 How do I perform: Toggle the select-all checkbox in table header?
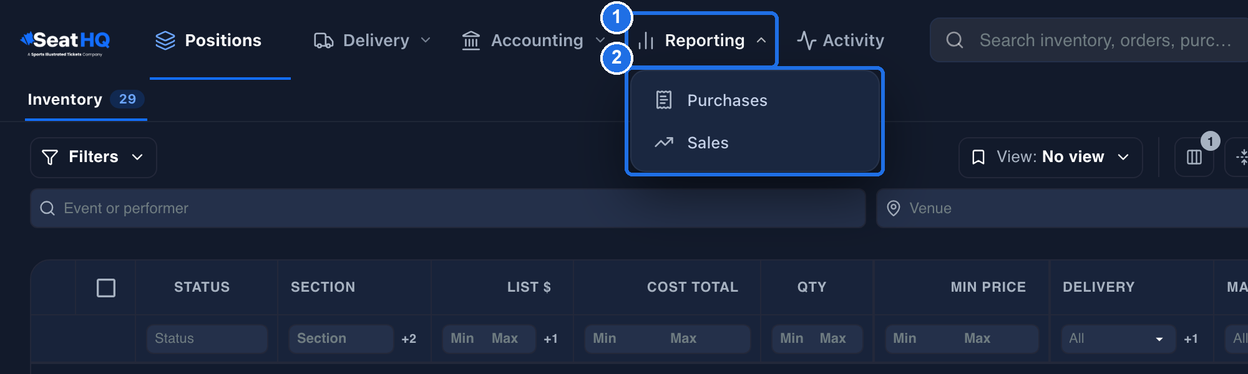click(106, 288)
